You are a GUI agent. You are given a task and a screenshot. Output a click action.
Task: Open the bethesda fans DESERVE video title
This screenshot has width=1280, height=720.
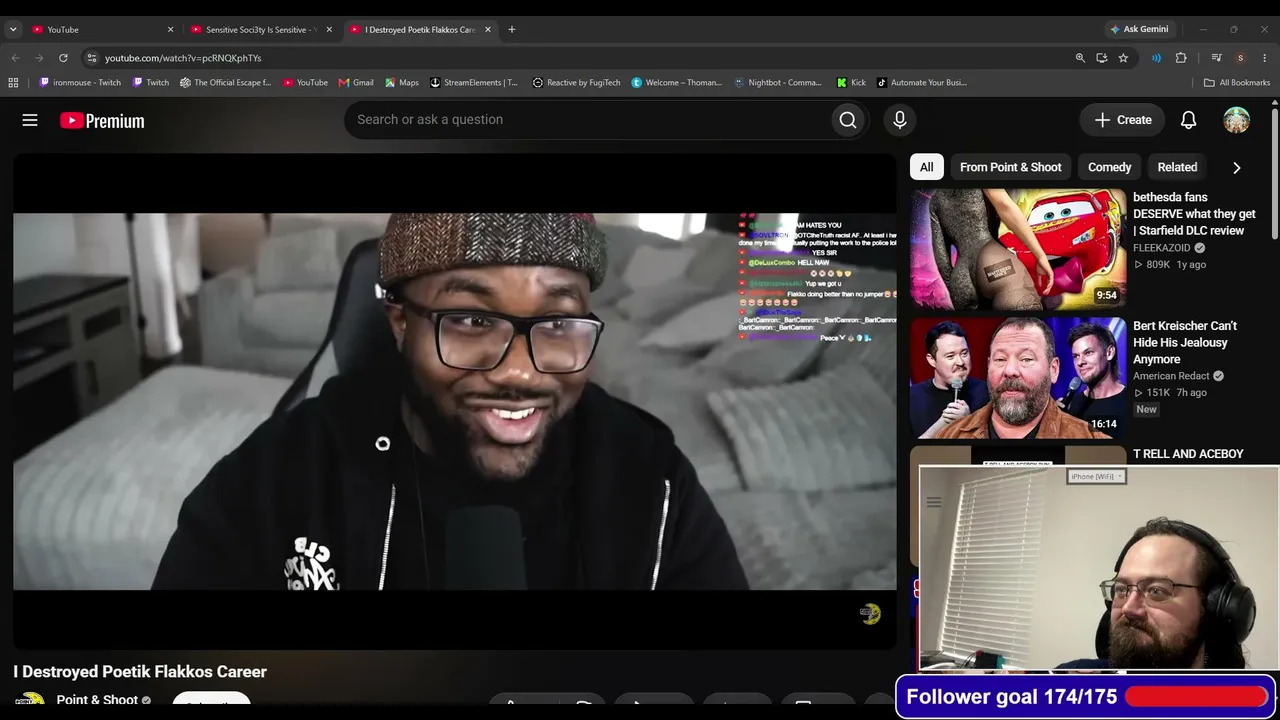click(1194, 214)
